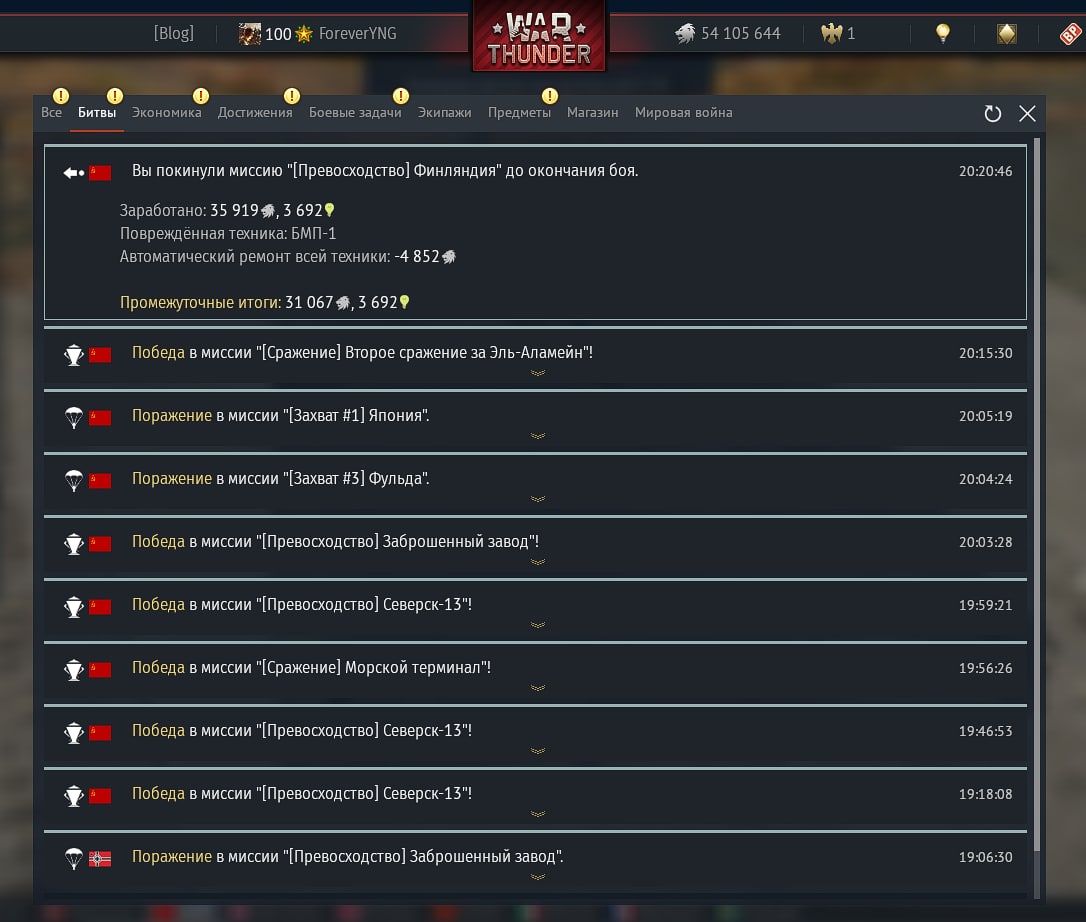Click the ForeverYNG player name
Screen dimensions: 1086x922
pos(357,33)
